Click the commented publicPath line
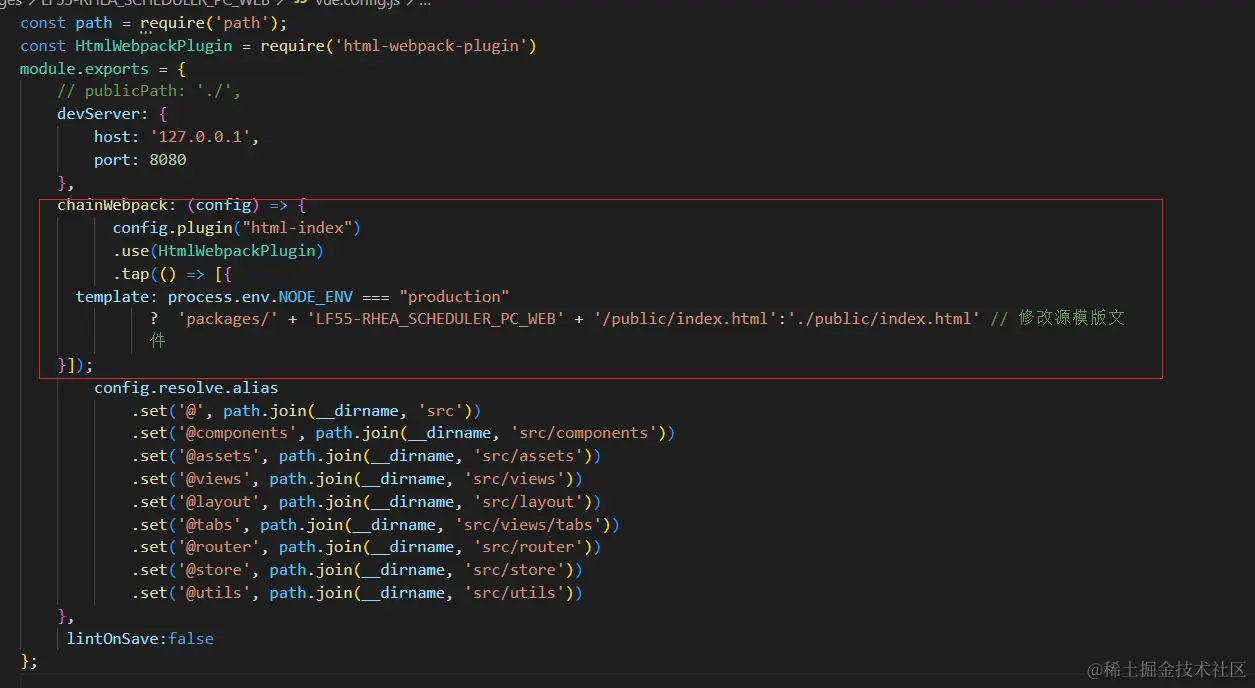 pos(150,91)
